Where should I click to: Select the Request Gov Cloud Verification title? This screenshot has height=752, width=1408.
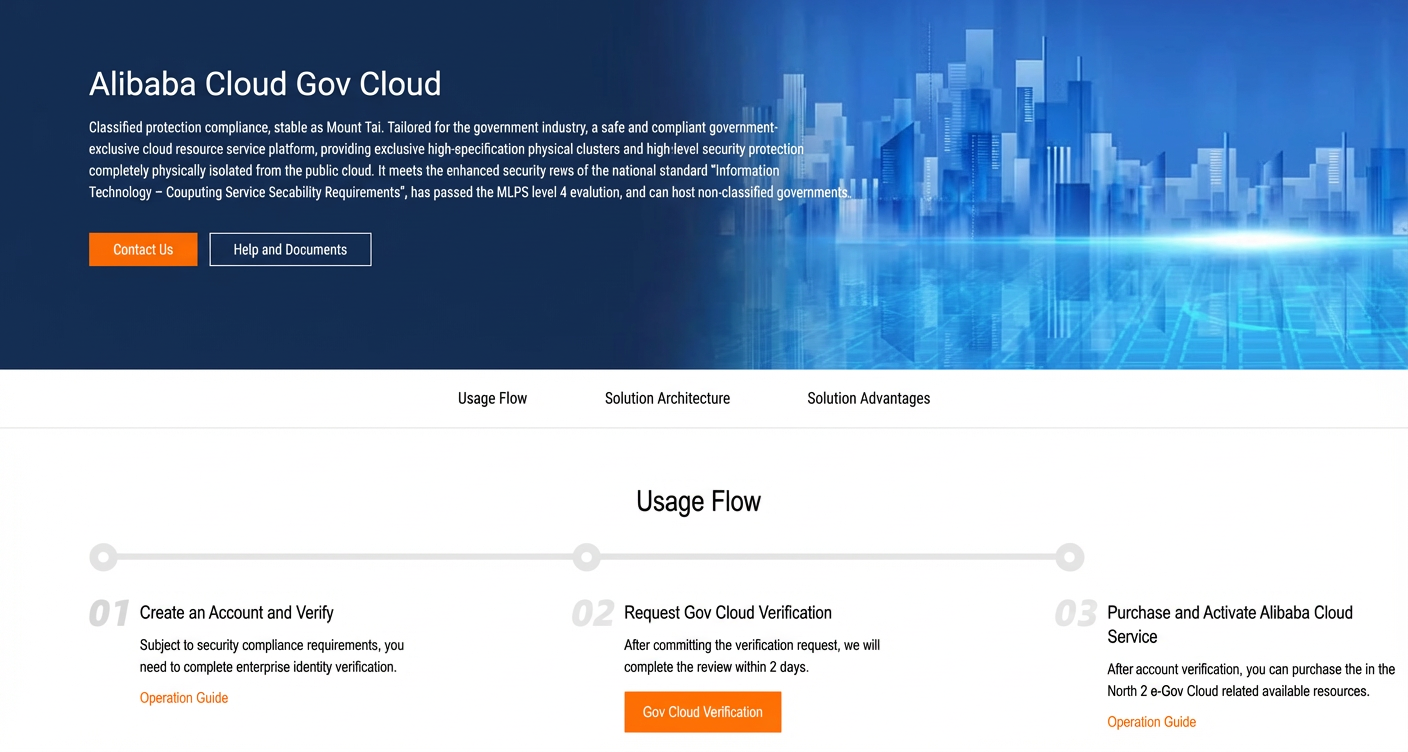727,613
